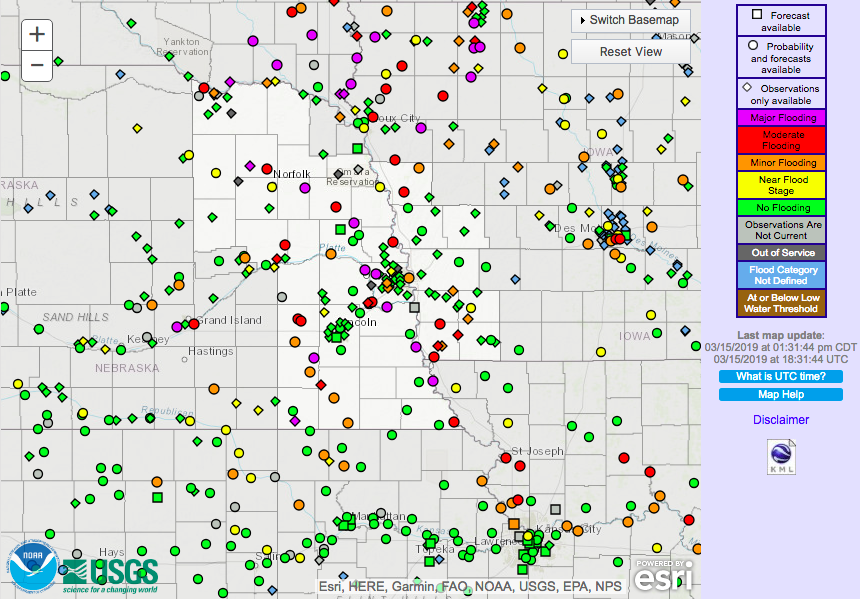Open the What is UTC time? link
The width and height of the screenshot is (860, 599).
coord(781,376)
